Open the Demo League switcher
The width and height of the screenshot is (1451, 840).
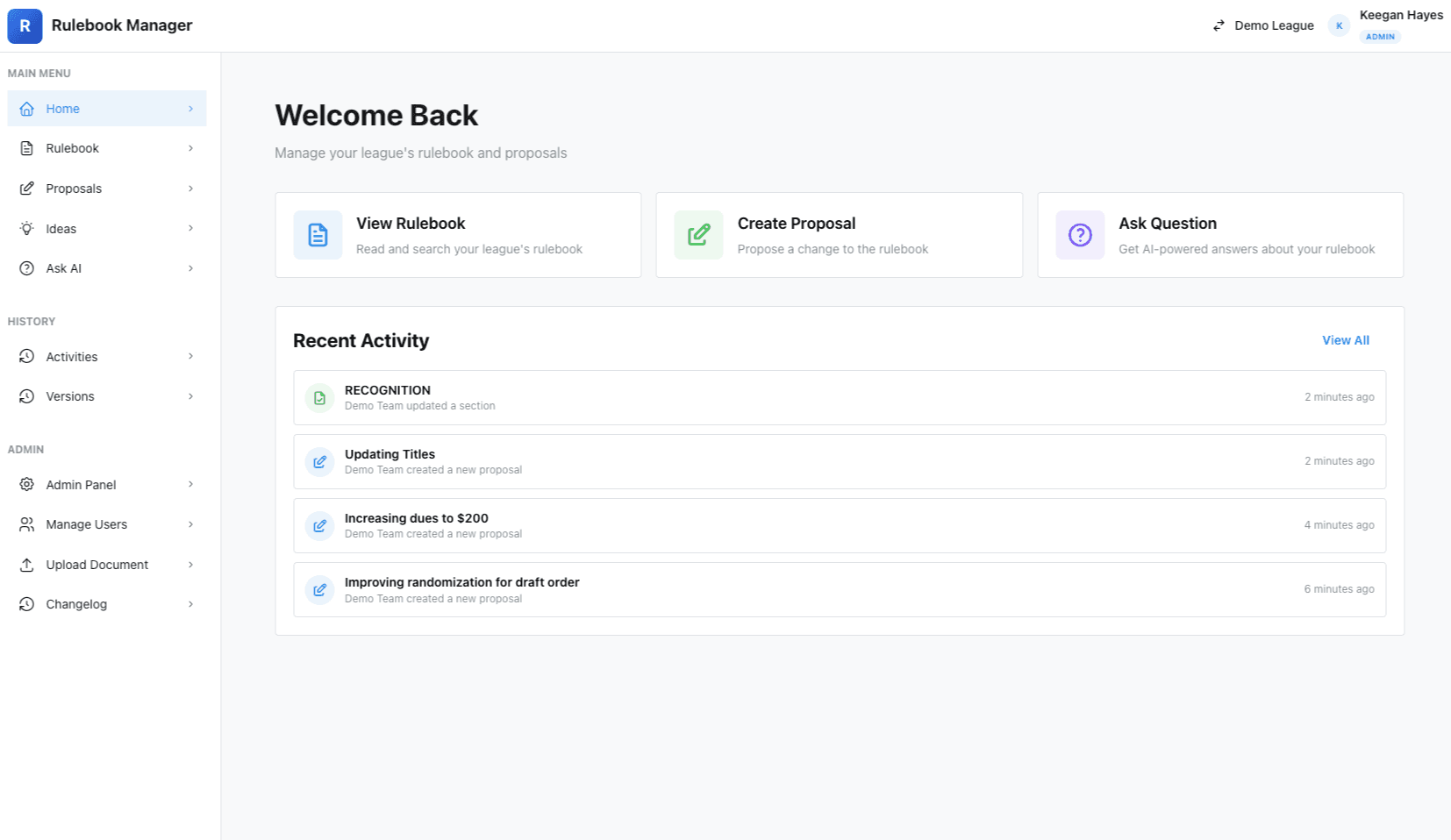click(1263, 25)
